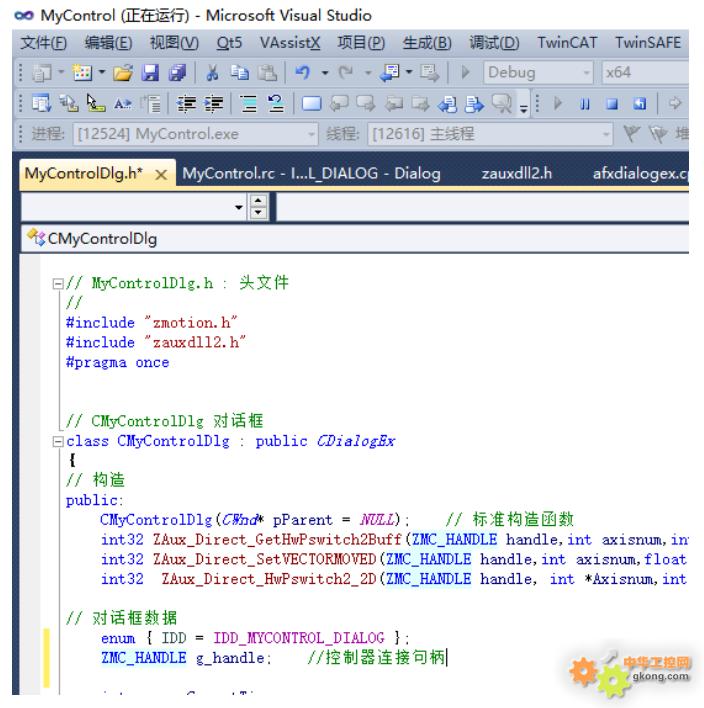The height and width of the screenshot is (708, 704).
Task: Open the TwinSAFE menu
Action: coord(648,43)
